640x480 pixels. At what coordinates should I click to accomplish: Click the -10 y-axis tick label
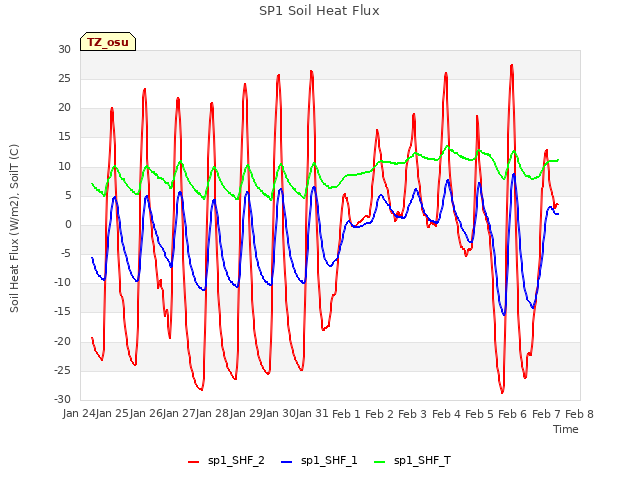click(x=63, y=283)
